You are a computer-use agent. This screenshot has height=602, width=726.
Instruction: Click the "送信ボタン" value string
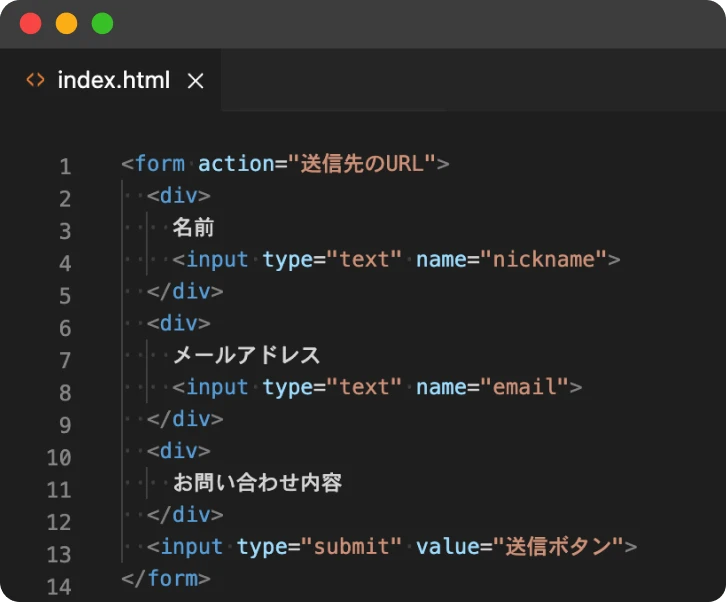click(x=558, y=546)
